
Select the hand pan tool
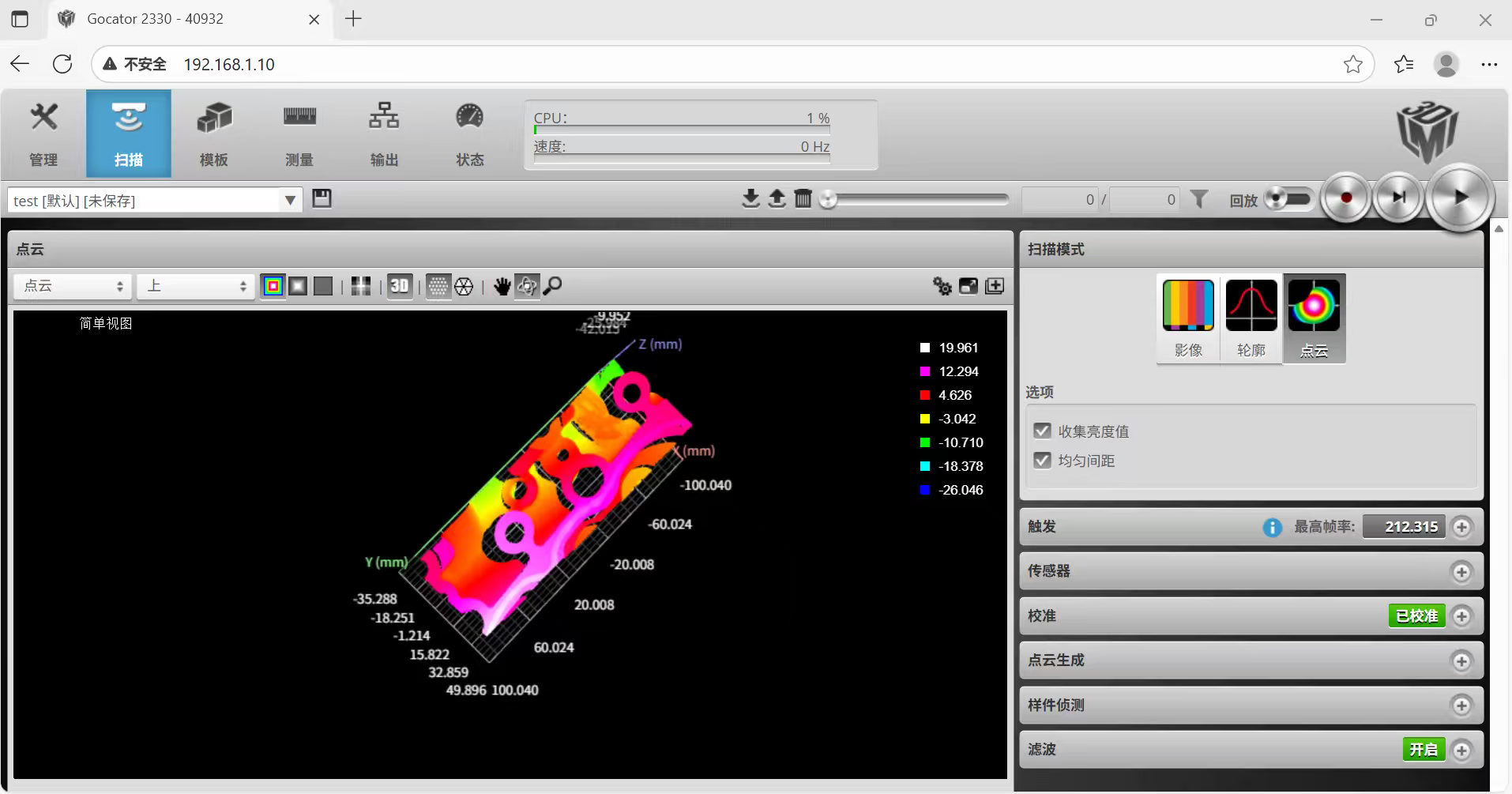pyautogui.click(x=502, y=286)
